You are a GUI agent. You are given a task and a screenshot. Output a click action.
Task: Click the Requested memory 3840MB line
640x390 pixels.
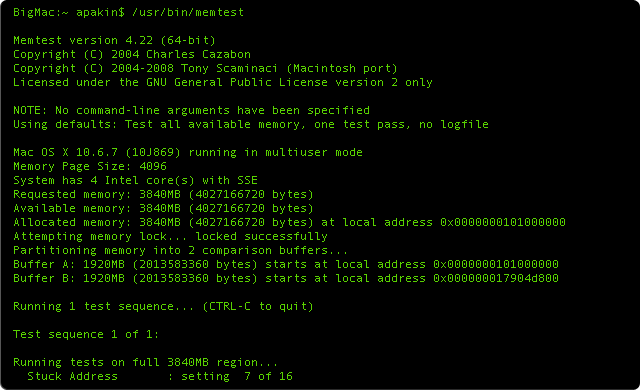(x=163, y=194)
